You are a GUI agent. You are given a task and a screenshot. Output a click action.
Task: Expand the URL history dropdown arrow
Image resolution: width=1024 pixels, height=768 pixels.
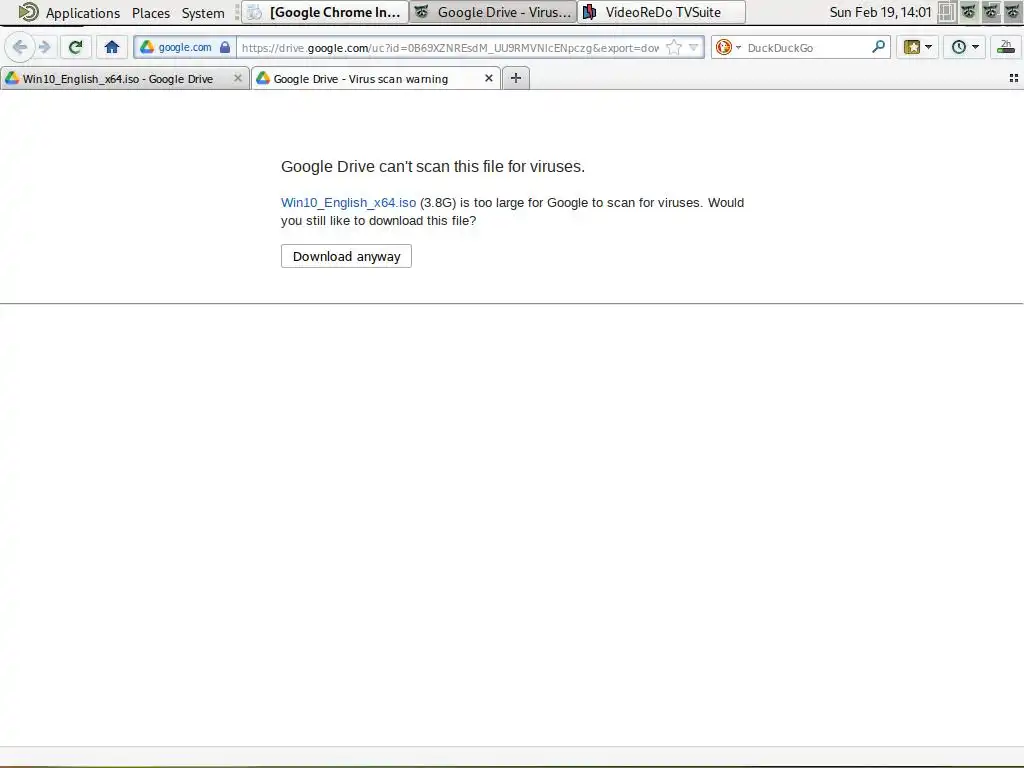coord(694,47)
